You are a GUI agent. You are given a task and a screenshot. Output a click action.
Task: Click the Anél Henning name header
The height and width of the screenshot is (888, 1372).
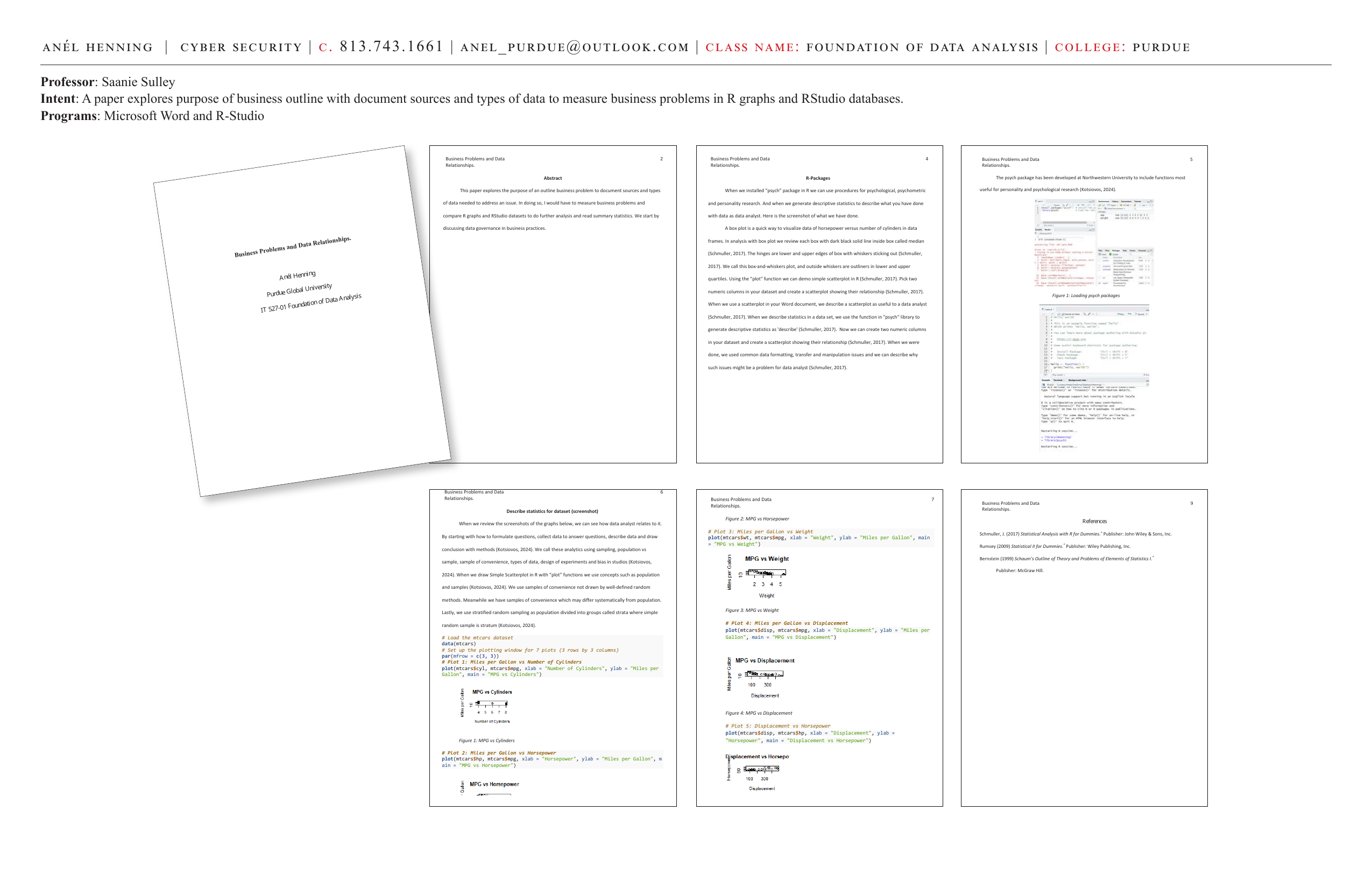click(x=98, y=47)
